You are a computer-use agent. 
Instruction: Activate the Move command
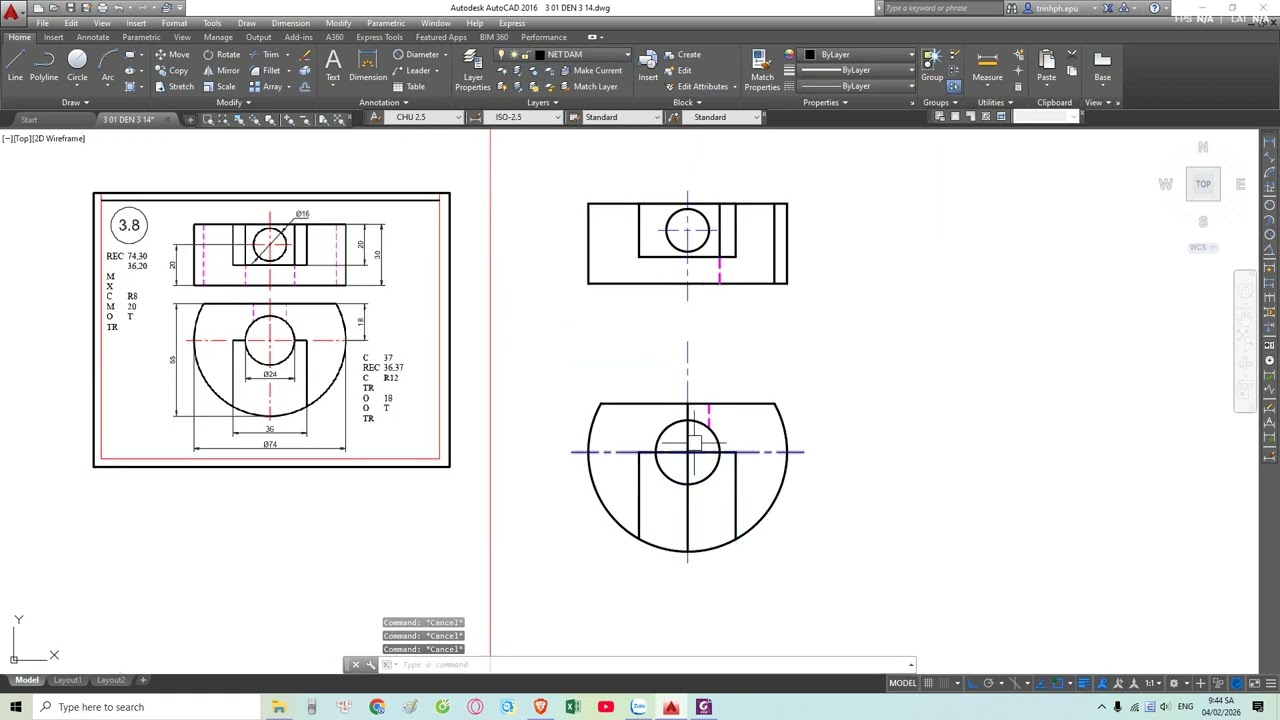click(172, 55)
